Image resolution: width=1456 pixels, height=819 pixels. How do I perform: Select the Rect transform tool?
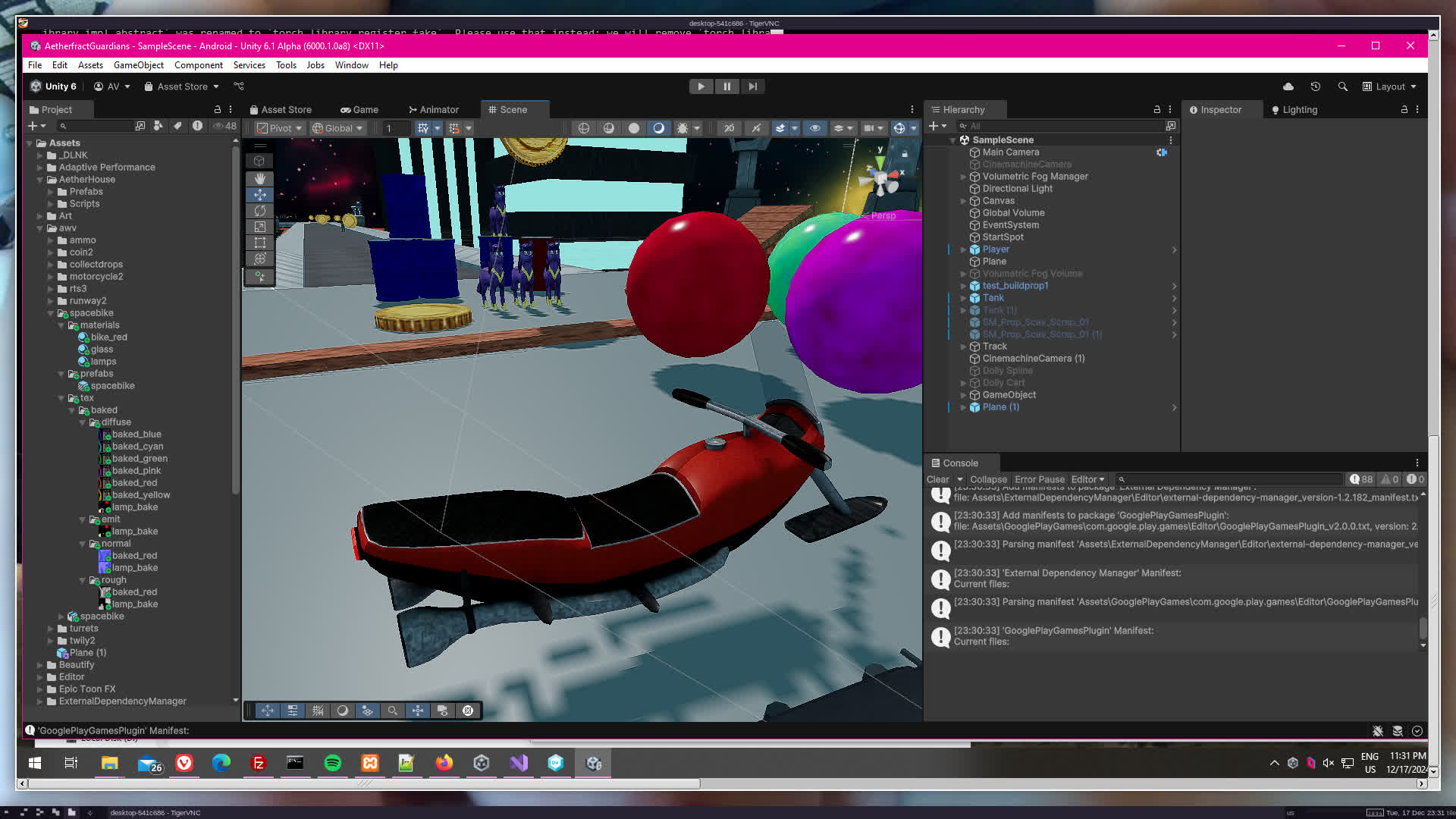click(x=259, y=243)
